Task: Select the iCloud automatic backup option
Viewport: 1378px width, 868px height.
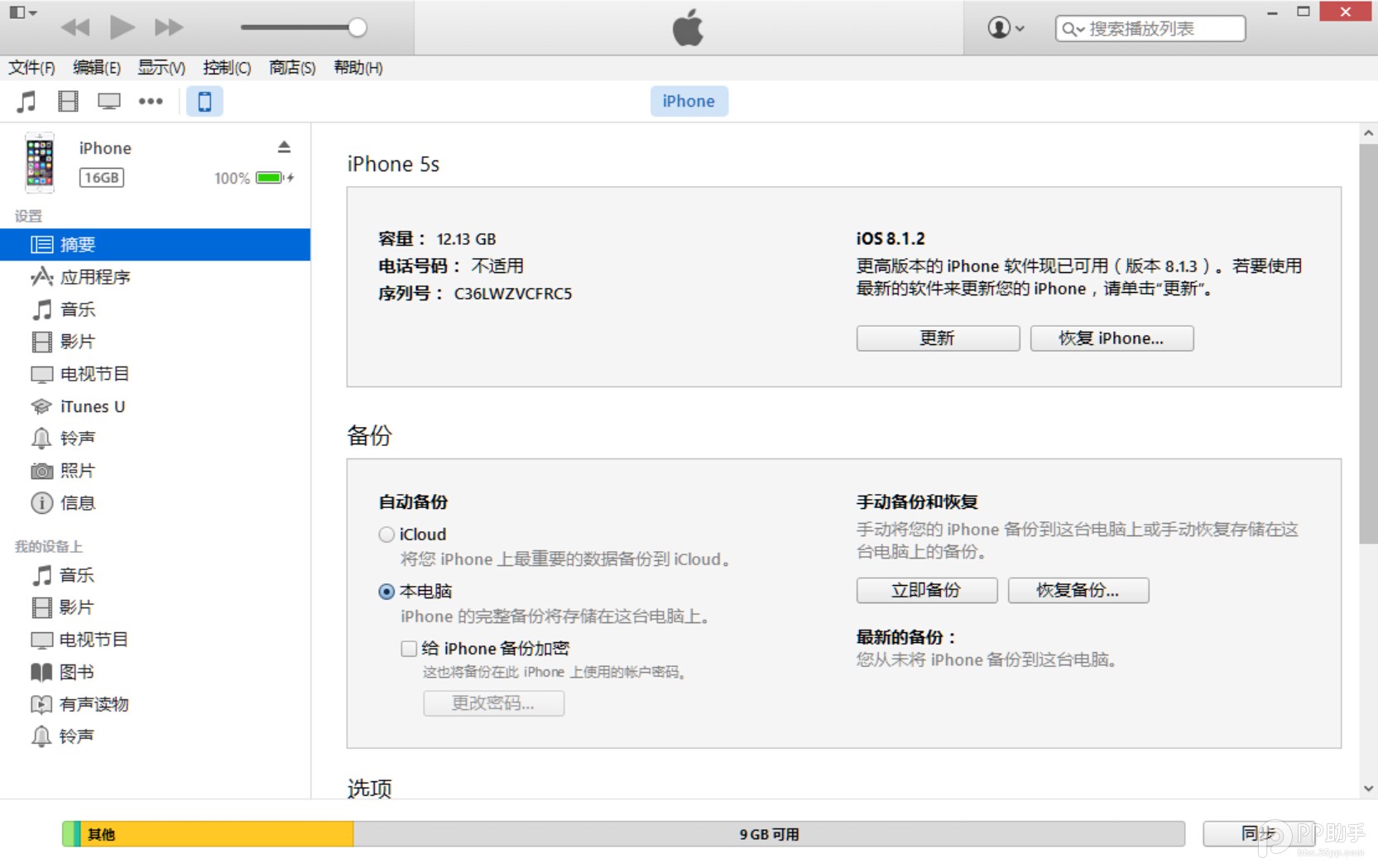Action: tap(386, 534)
